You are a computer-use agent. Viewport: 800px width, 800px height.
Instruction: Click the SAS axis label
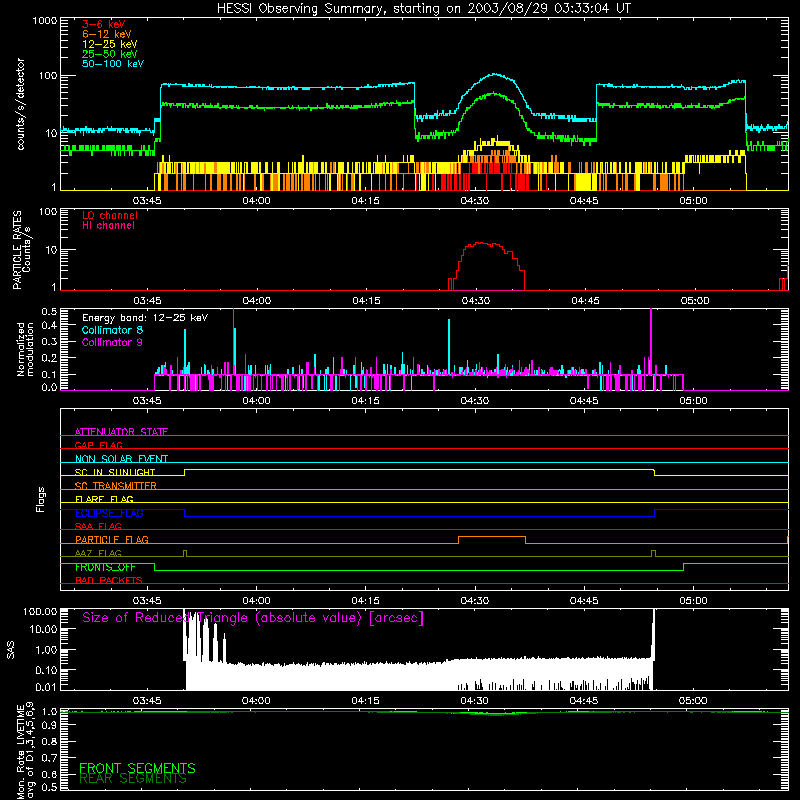(11, 649)
